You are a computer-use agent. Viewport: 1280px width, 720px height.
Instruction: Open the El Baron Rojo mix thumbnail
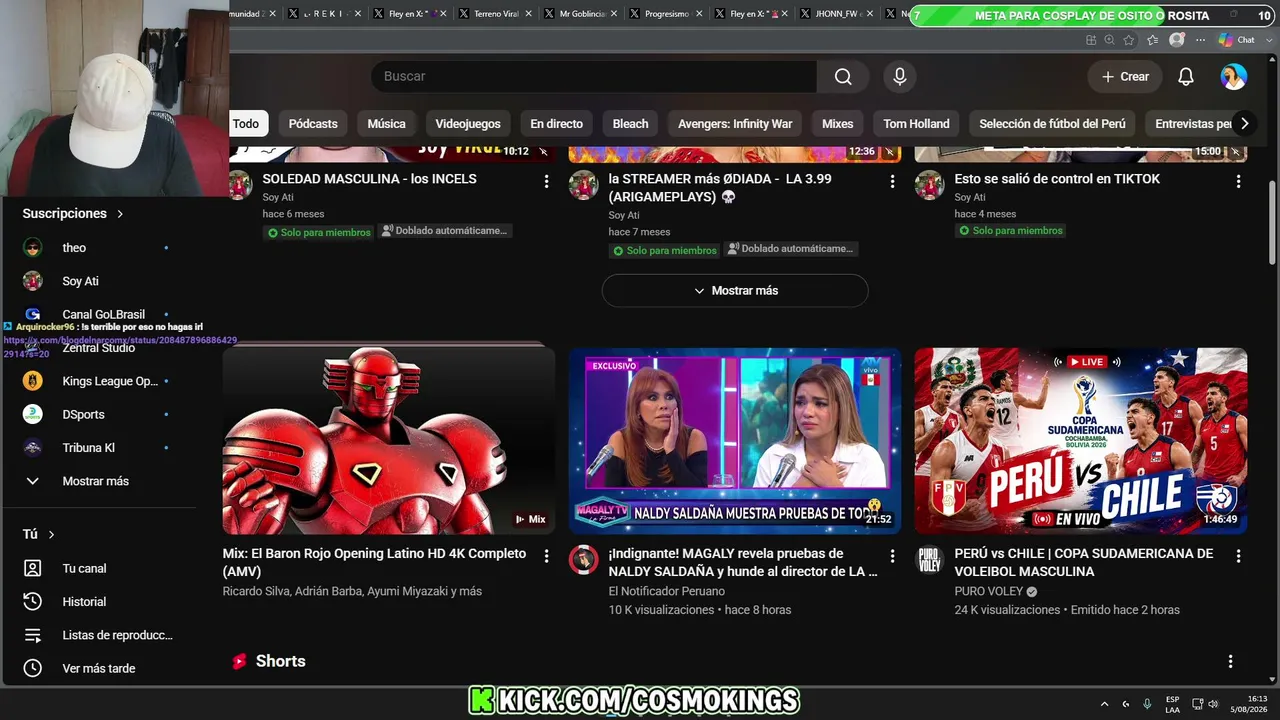(388, 441)
